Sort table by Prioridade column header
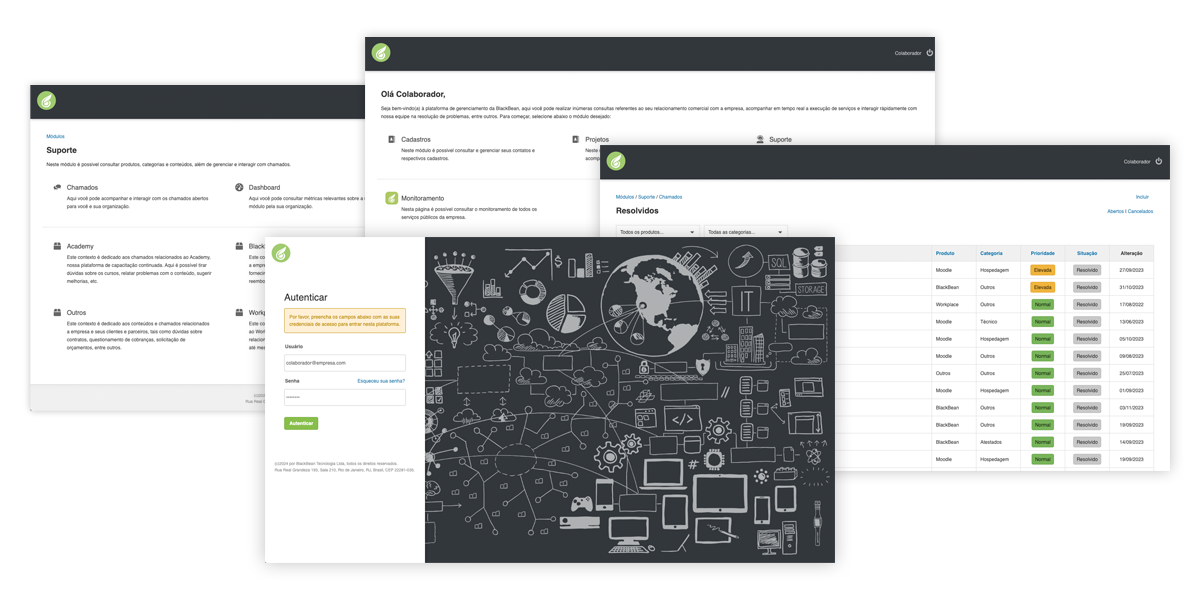 1042,253
